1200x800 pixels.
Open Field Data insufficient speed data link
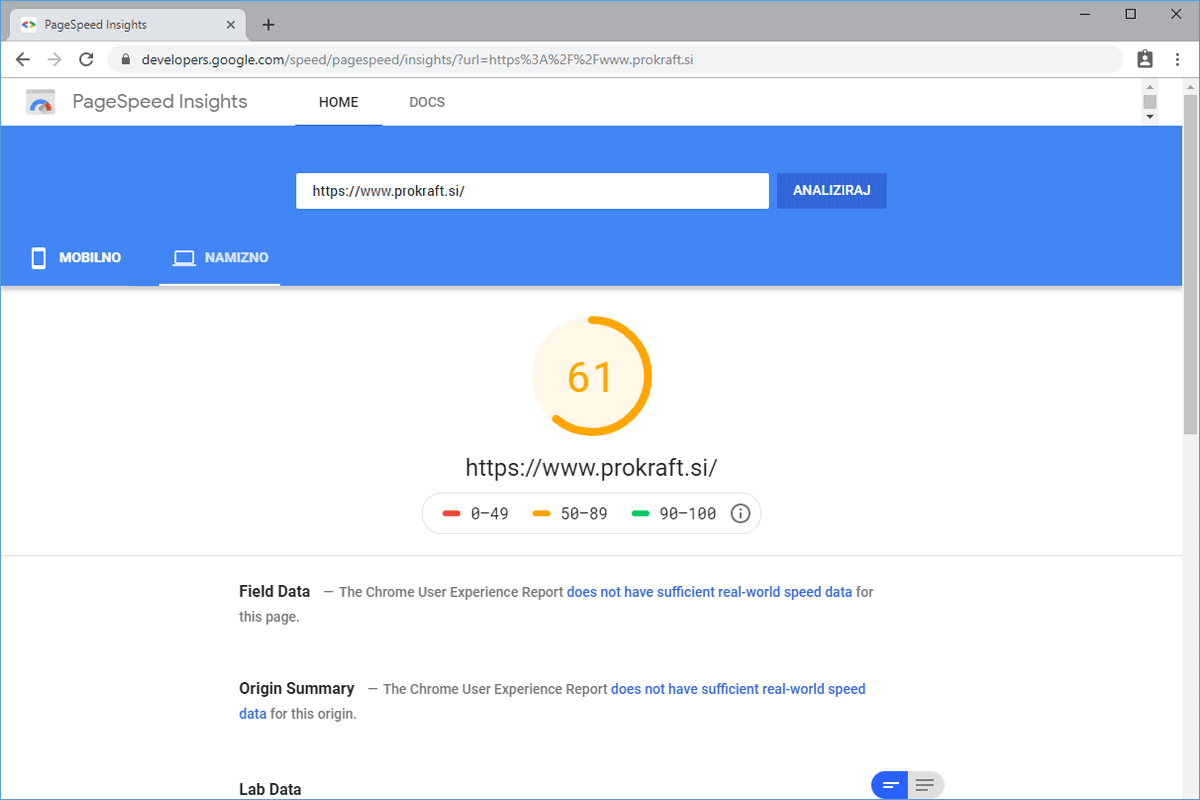(x=709, y=592)
